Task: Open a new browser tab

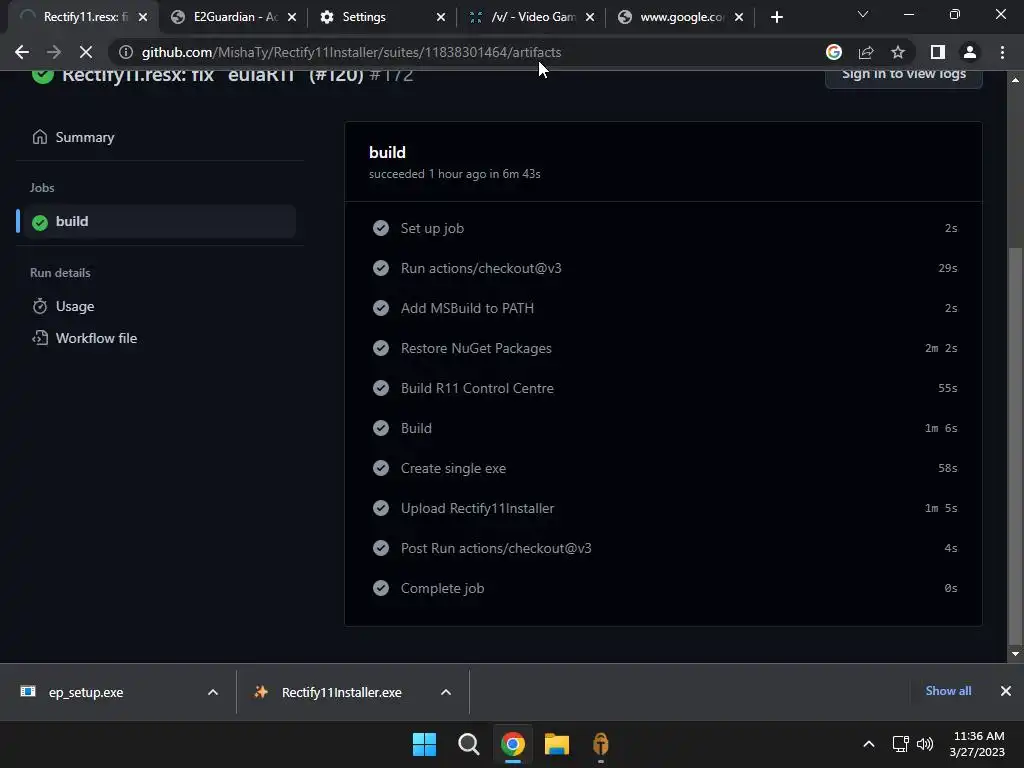Action: click(776, 17)
